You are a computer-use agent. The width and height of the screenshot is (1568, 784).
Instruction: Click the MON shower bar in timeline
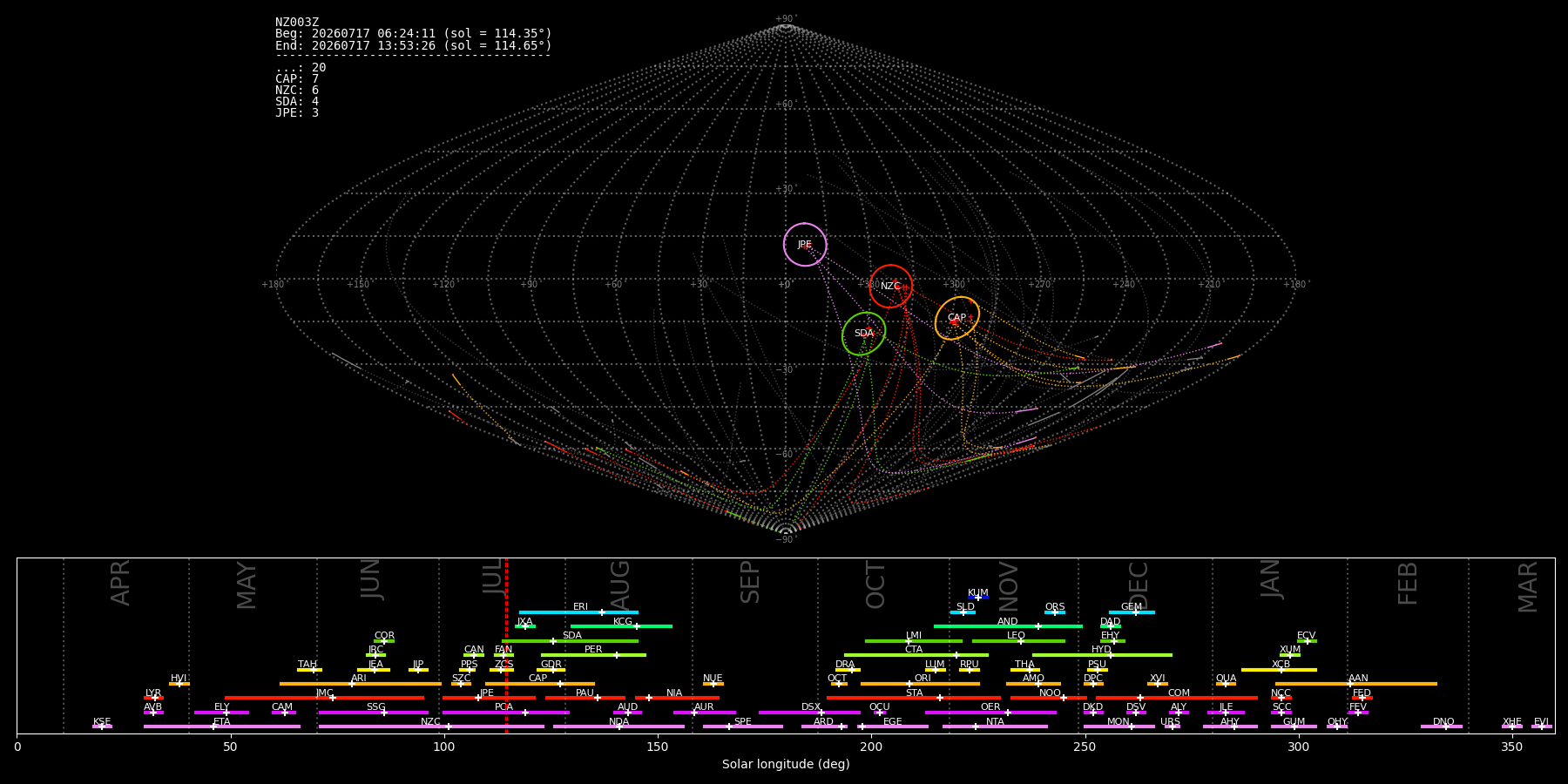tap(1119, 727)
